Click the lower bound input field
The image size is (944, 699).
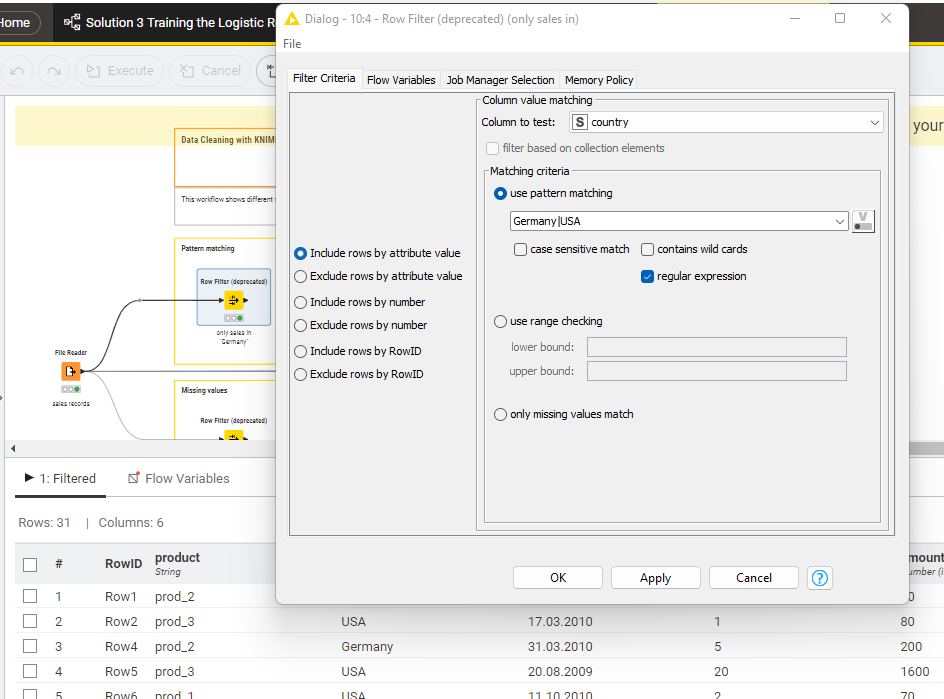(716, 347)
